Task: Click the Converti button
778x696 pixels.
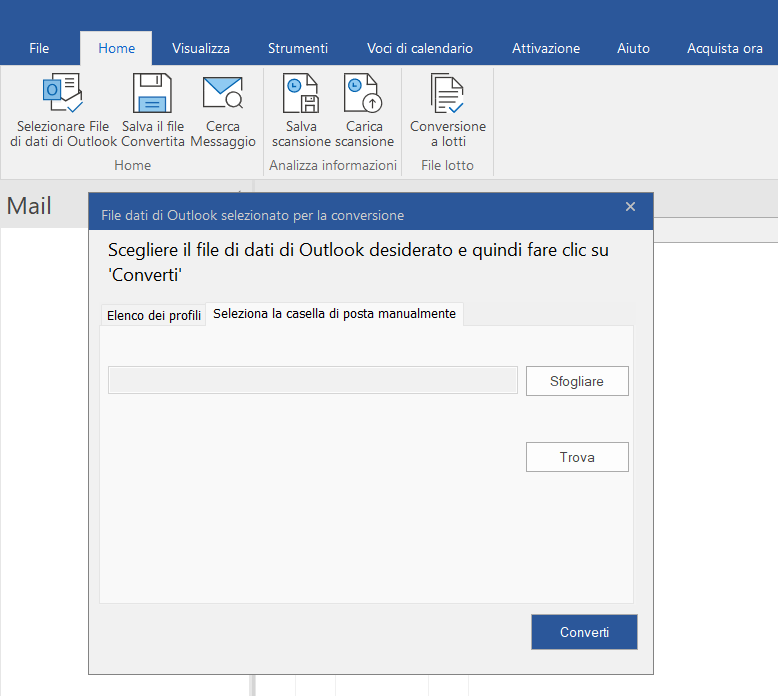Action: pos(584,632)
